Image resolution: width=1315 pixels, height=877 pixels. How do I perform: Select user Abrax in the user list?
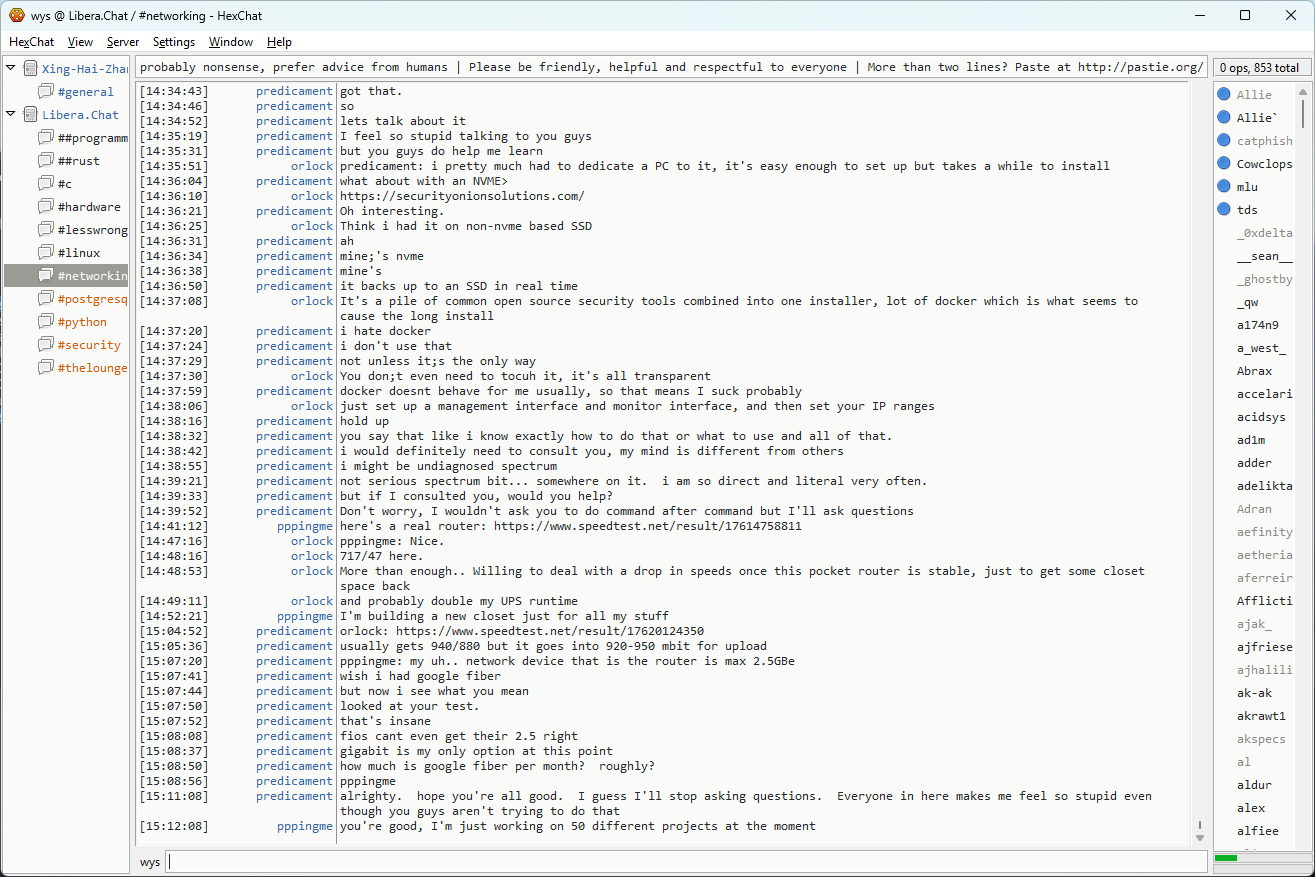click(1254, 371)
